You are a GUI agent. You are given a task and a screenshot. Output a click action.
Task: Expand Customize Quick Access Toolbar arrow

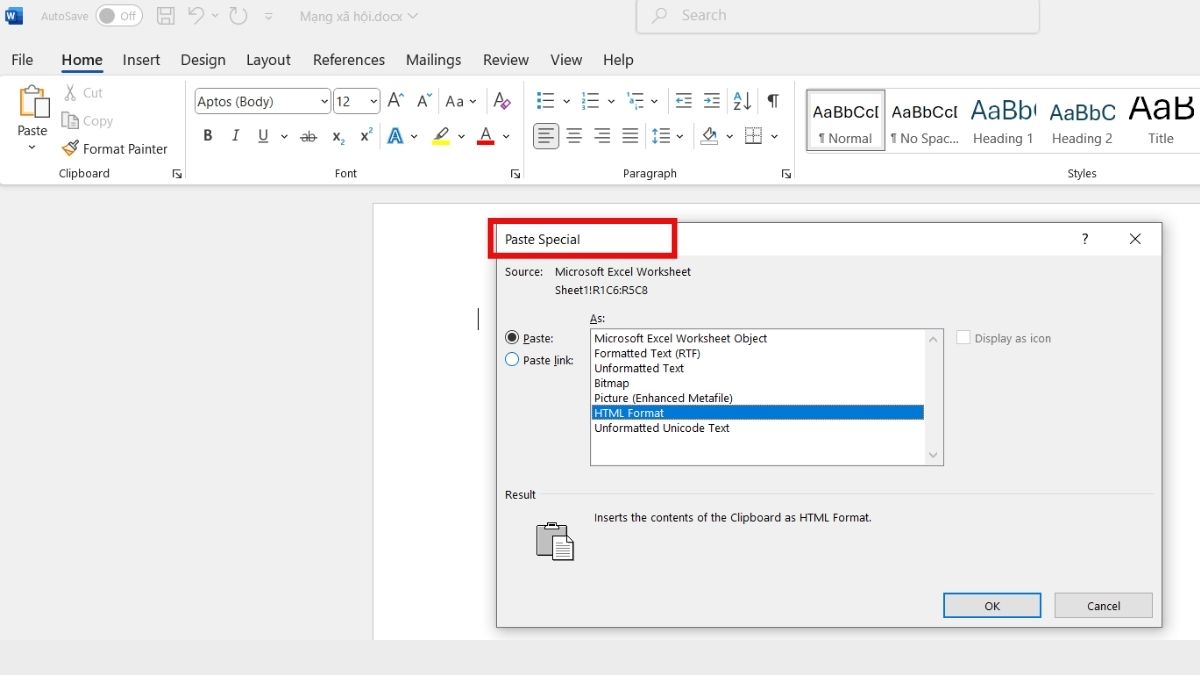(268, 17)
